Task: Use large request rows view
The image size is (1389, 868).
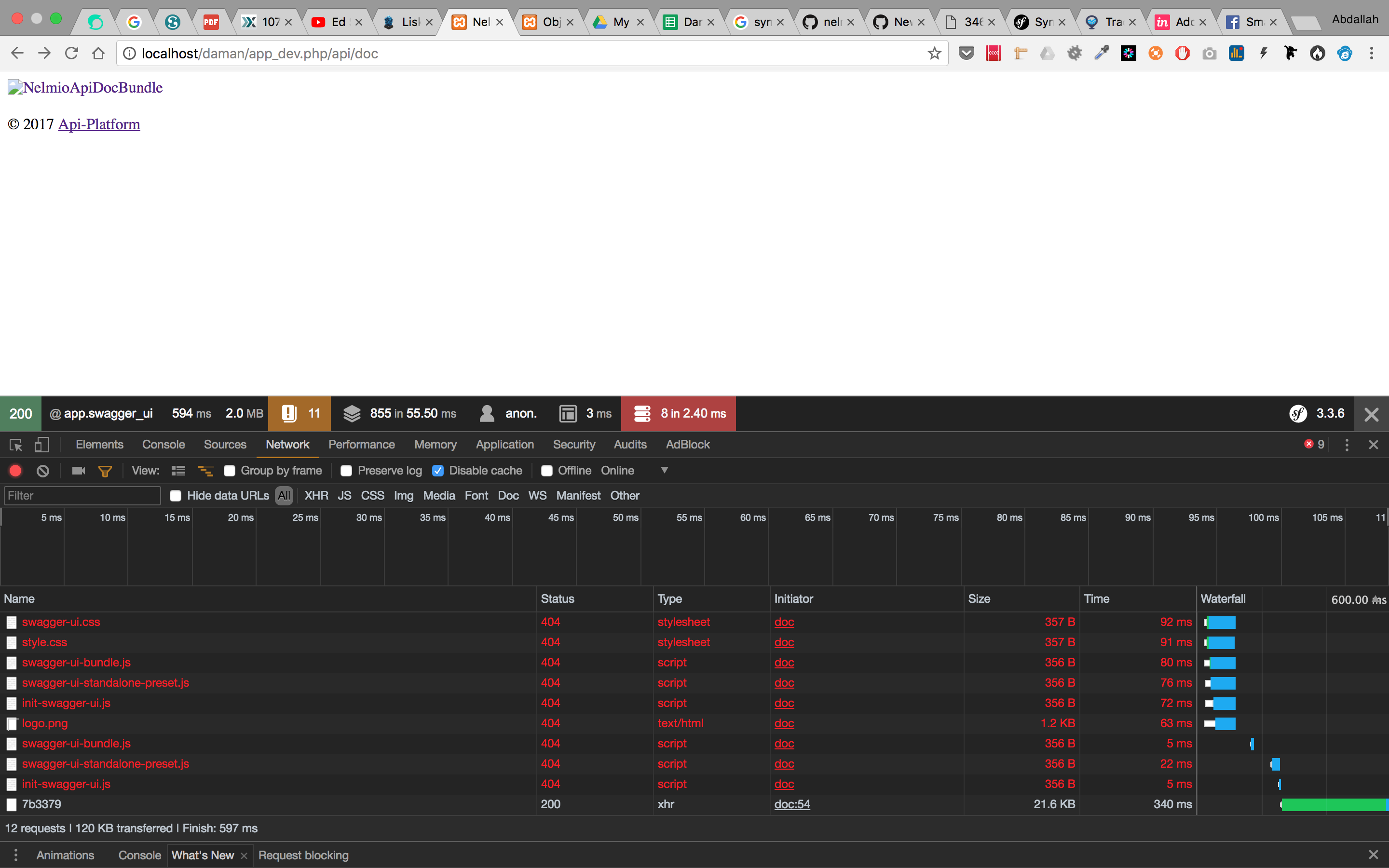Action: click(x=178, y=471)
